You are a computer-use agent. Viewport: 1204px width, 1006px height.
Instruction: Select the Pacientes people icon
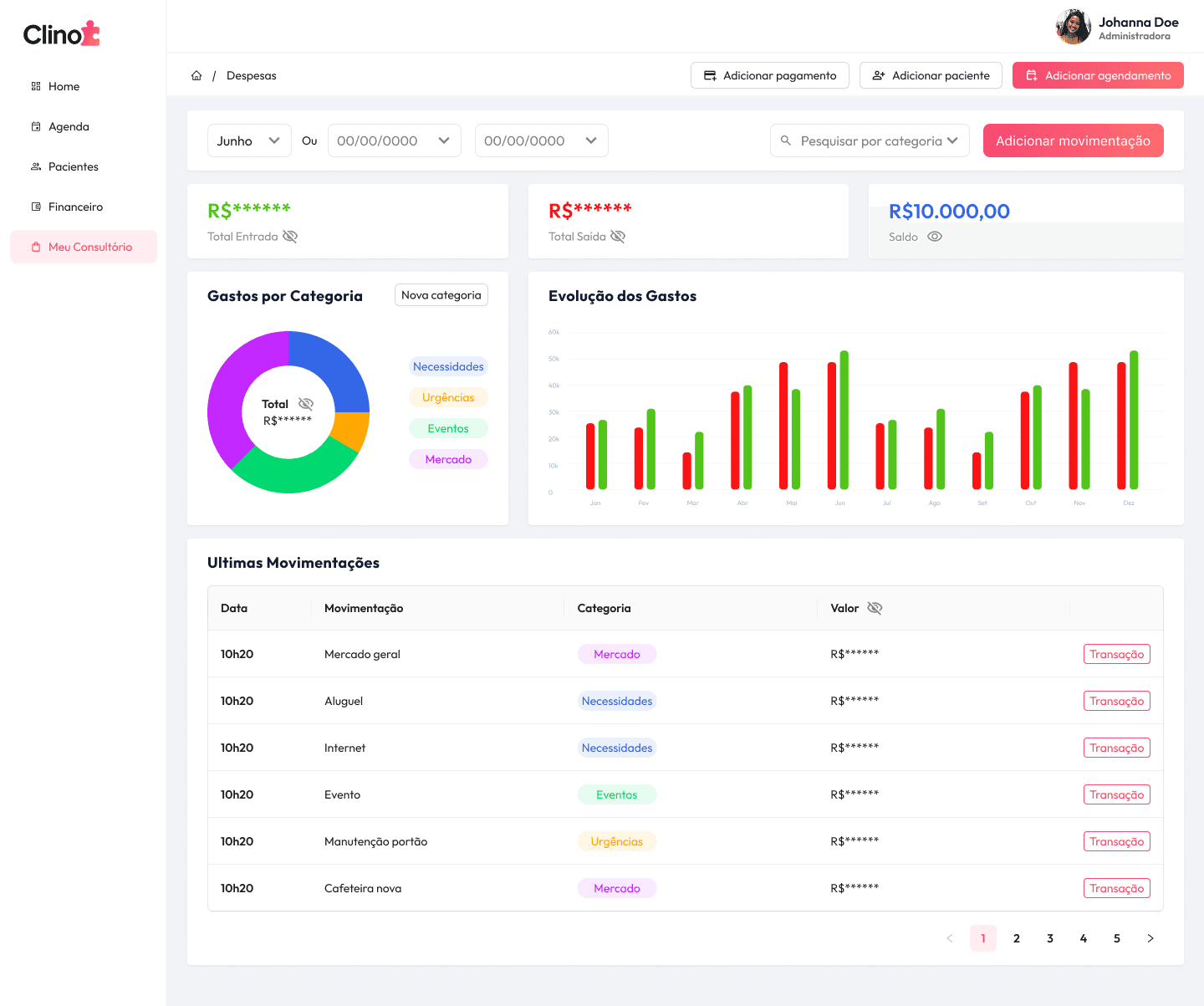[35, 166]
